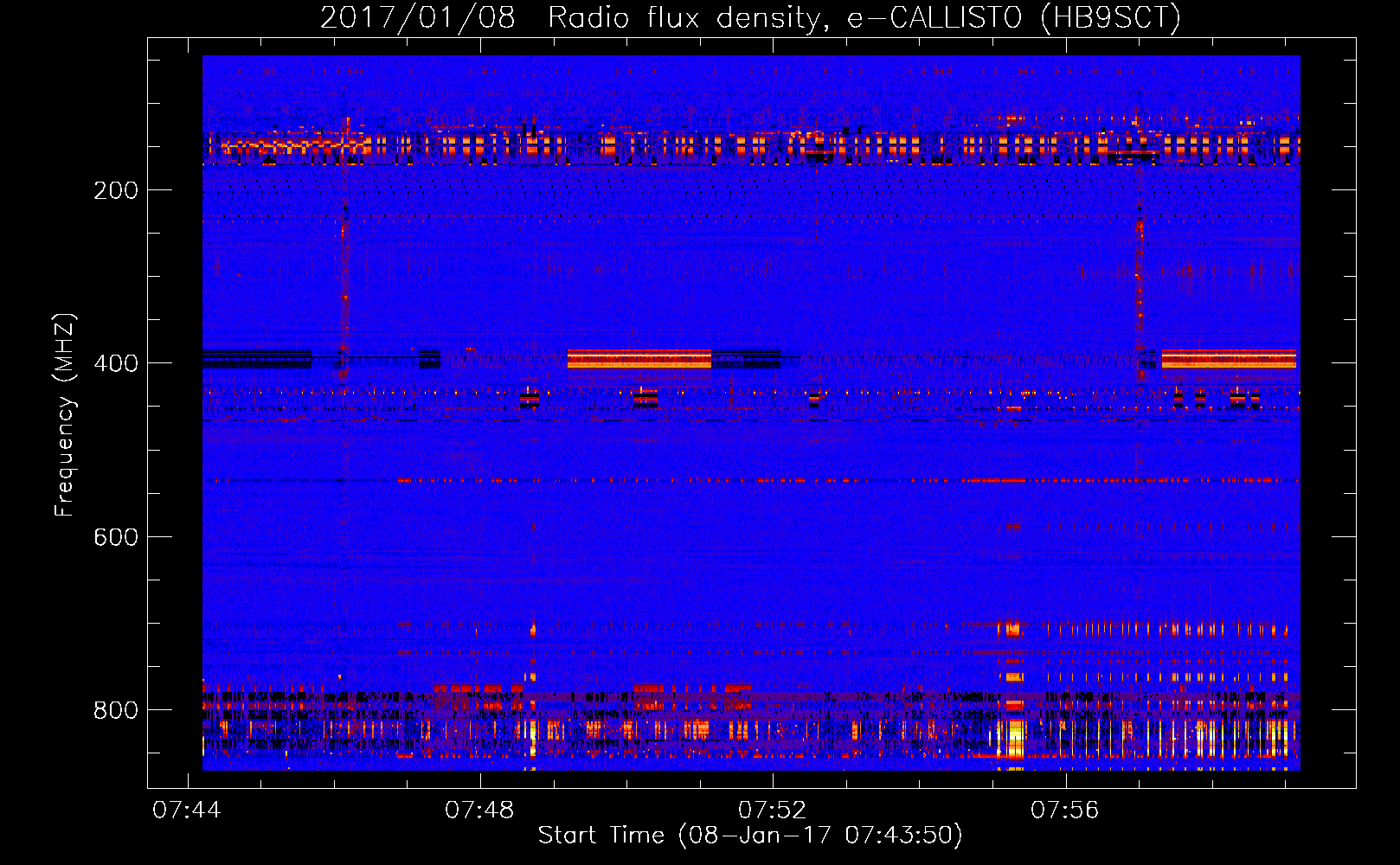Click the 07:56 time tick label
The image size is (1400, 865).
pyautogui.click(x=1064, y=811)
